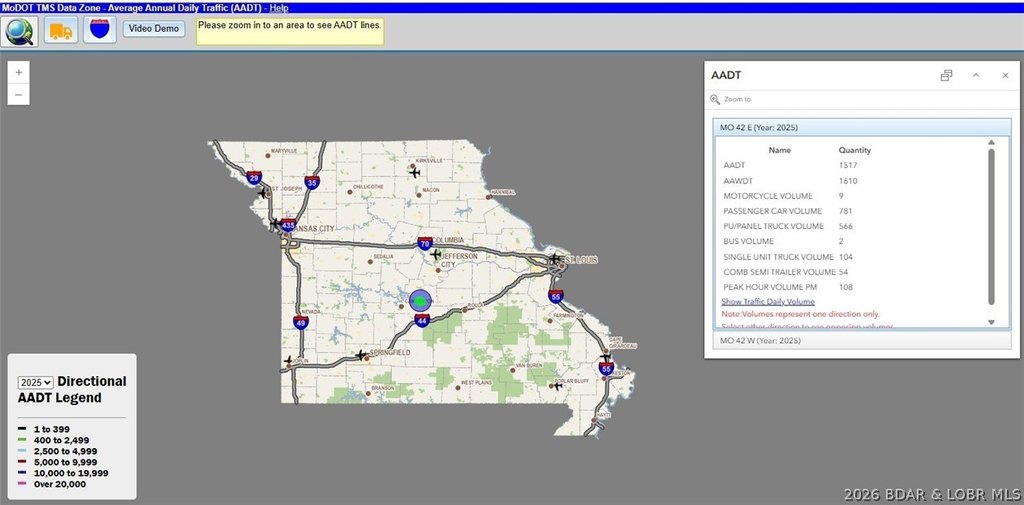Click the interstate shield toolbar icon

tap(99, 30)
